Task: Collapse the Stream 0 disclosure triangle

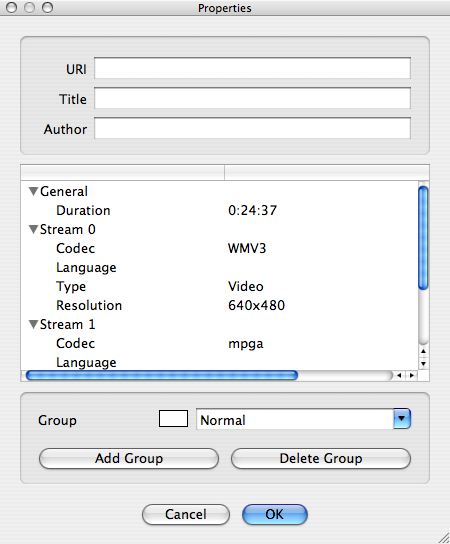Action: click(33, 229)
